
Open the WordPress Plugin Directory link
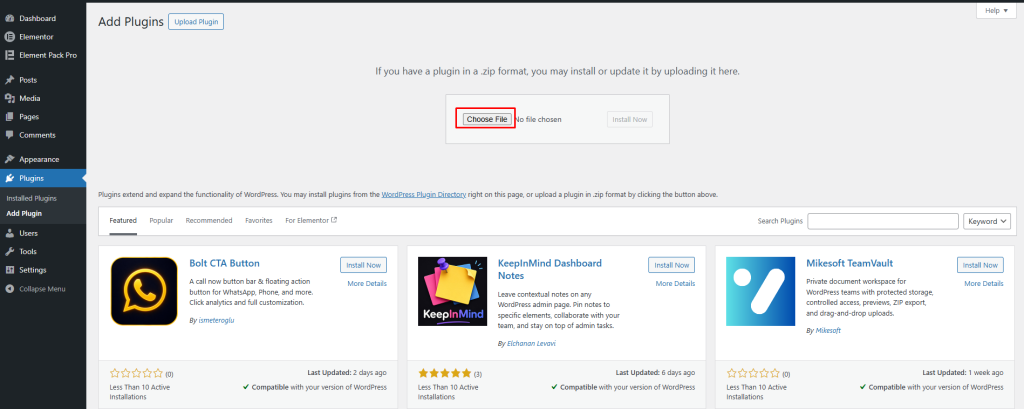[x=424, y=195]
